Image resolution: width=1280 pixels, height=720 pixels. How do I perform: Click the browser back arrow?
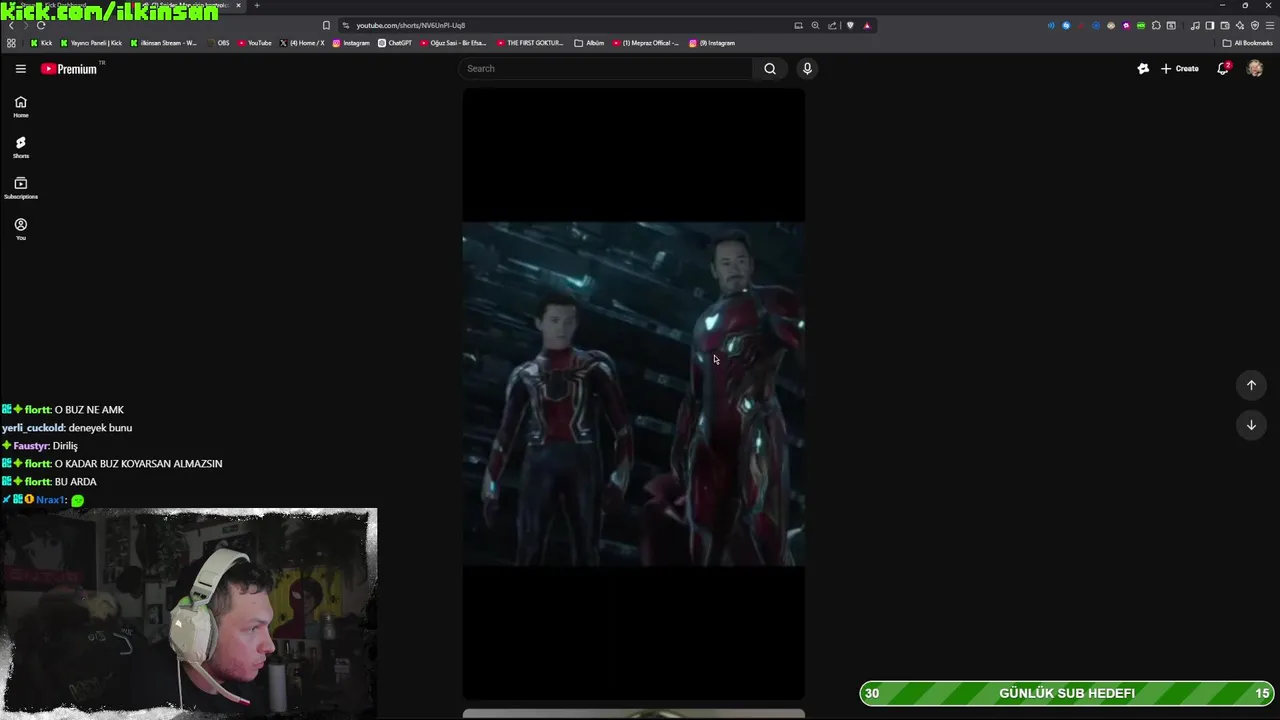[x=11, y=25]
